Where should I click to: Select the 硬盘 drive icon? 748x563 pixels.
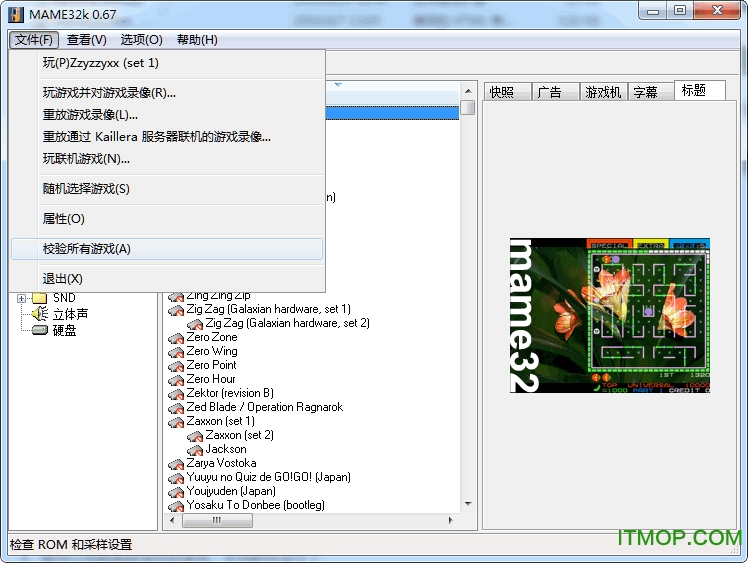coord(40,330)
